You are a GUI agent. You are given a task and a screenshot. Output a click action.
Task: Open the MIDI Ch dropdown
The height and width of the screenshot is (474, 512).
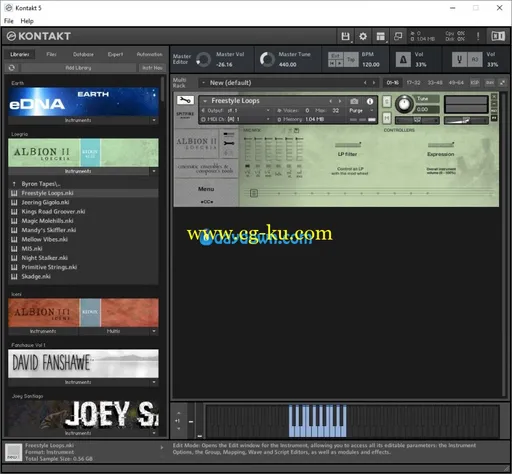268,119
